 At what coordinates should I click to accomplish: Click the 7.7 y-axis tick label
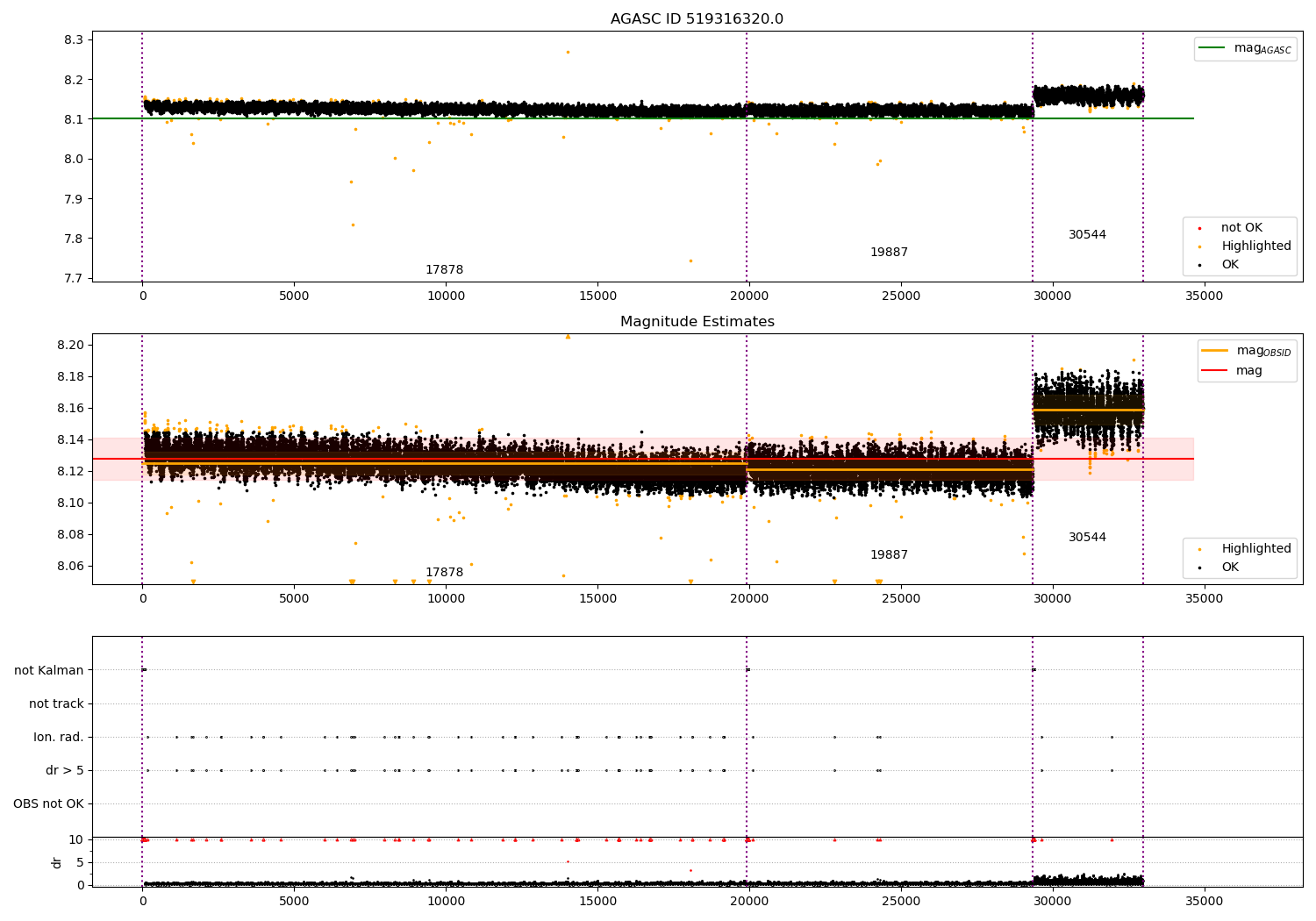pyautogui.click(x=74, y=279)
